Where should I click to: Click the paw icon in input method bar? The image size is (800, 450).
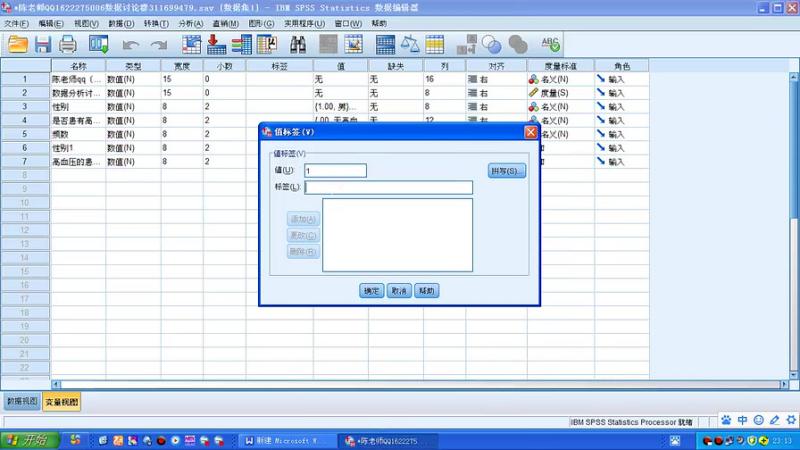[726, 420]
